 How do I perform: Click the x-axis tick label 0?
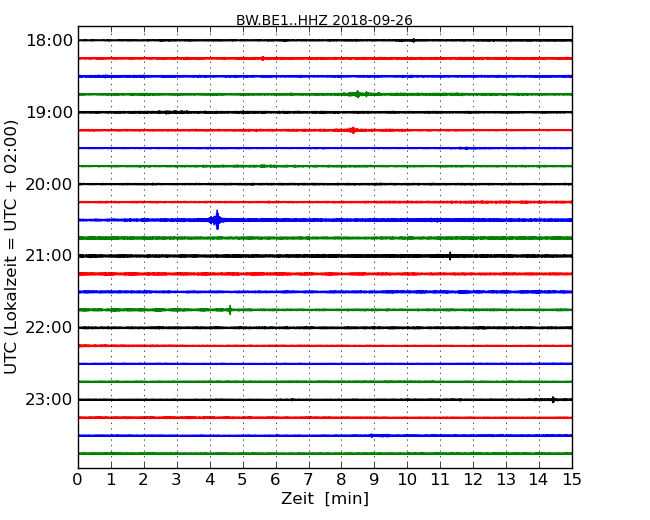[x=78, y=480]
